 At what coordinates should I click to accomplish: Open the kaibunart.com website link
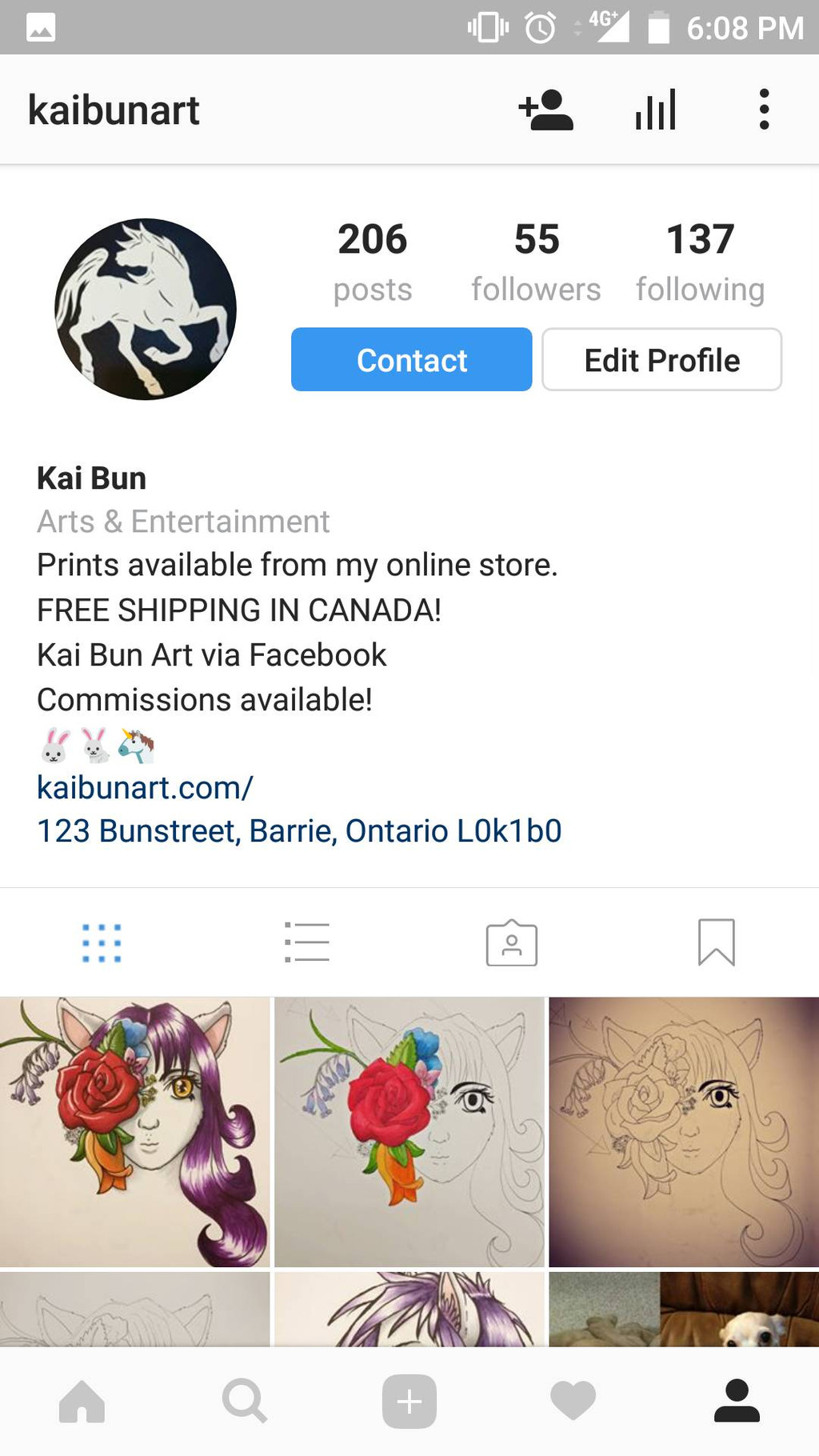[x=145, y=788]
